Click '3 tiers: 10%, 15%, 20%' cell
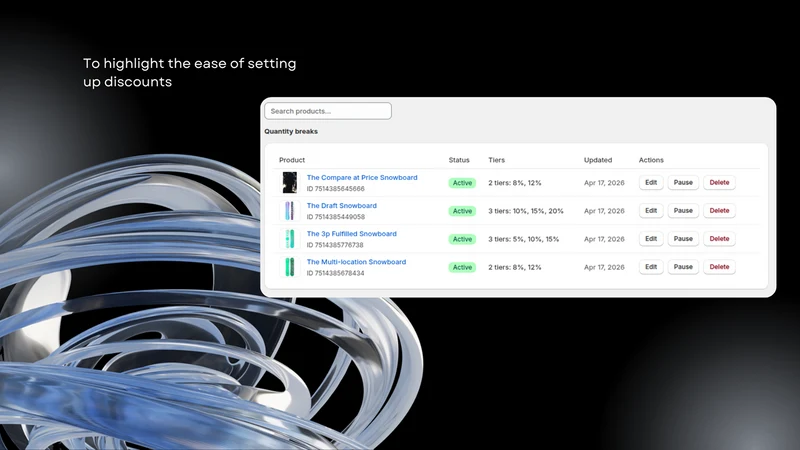Viewport: 800px width, 450px height. (526, 211)
